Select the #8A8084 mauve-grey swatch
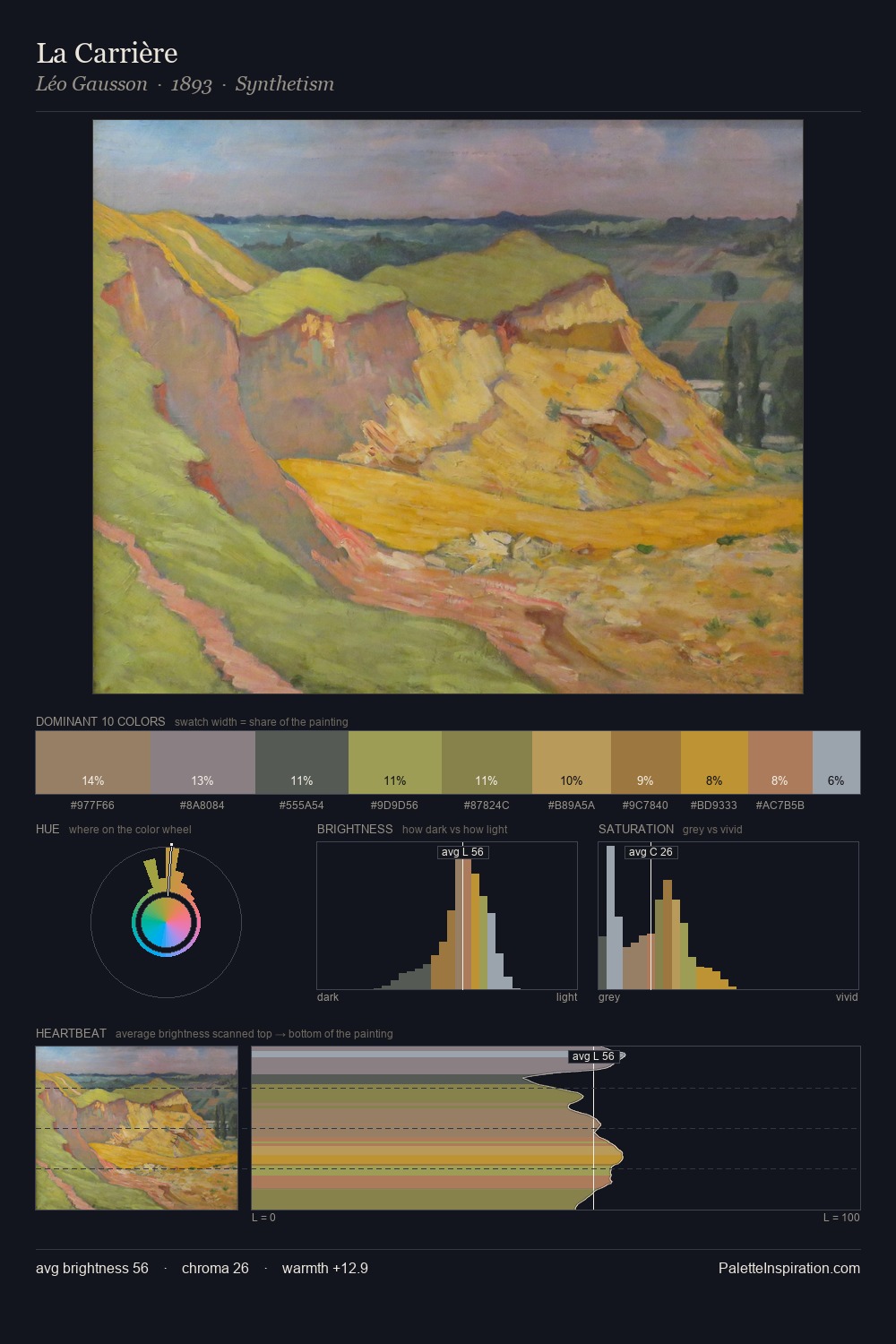The image size is (896, 1344). pos(202,762)
